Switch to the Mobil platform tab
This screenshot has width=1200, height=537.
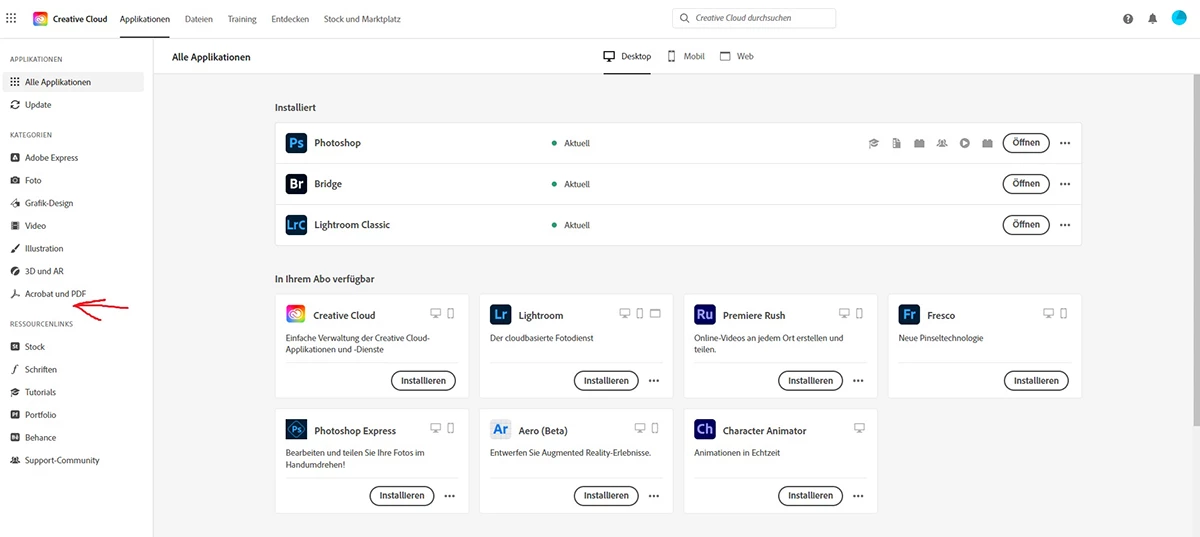[686, 57]
